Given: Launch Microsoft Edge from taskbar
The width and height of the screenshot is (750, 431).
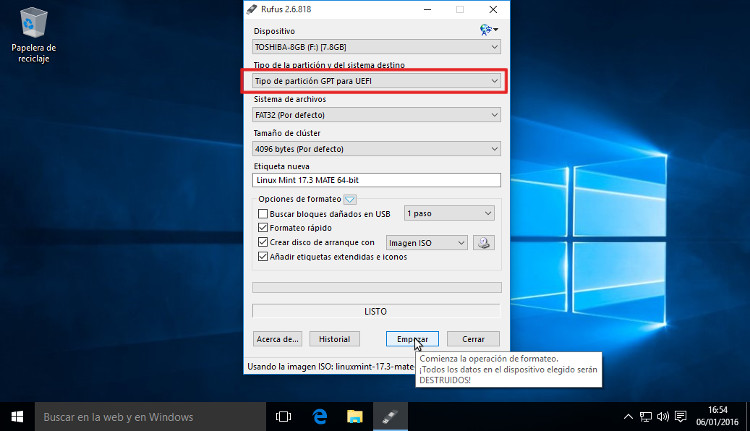Looking at the screenshot, I should coord(320,417).
